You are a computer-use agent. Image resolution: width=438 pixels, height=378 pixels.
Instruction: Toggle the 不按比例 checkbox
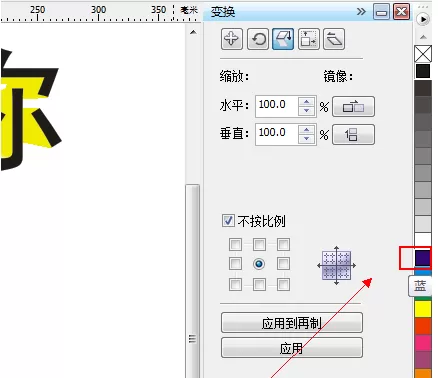coord(228,221)
